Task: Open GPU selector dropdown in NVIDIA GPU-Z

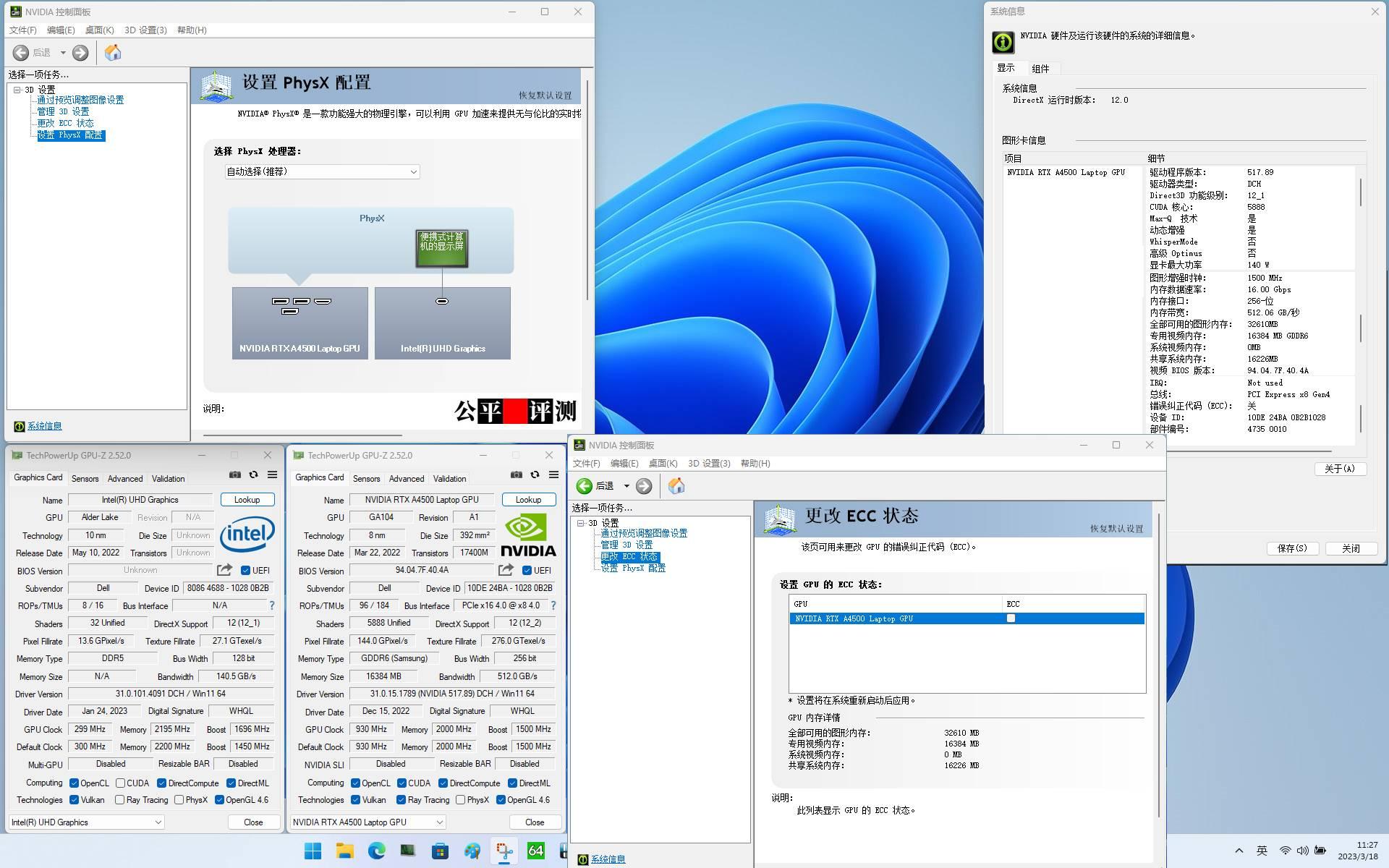Action: pos(368,822)
